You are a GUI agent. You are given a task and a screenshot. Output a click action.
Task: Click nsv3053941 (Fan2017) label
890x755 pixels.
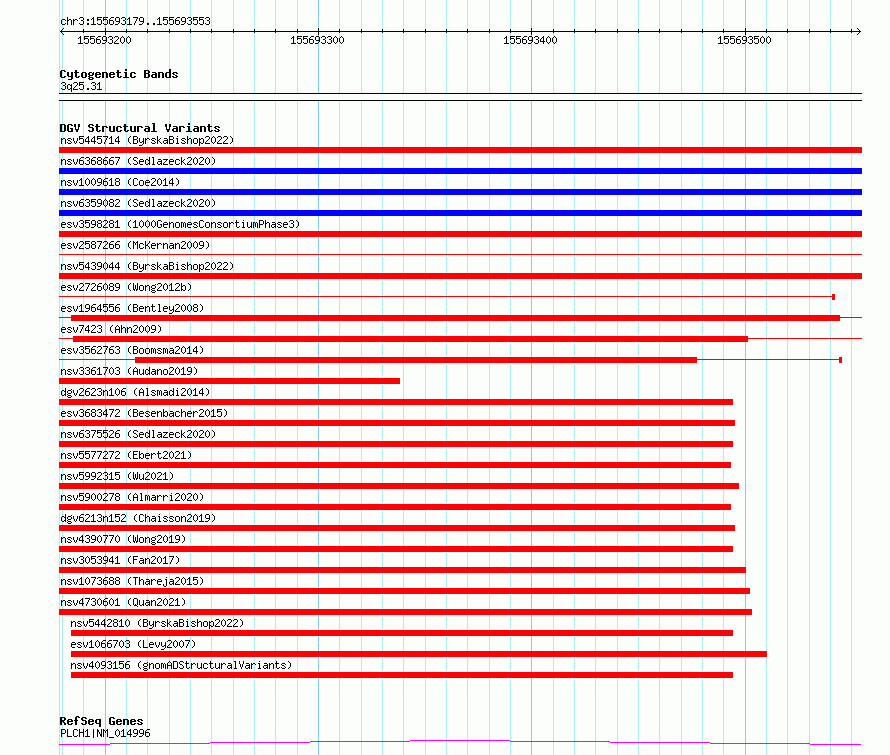point(120,560)
